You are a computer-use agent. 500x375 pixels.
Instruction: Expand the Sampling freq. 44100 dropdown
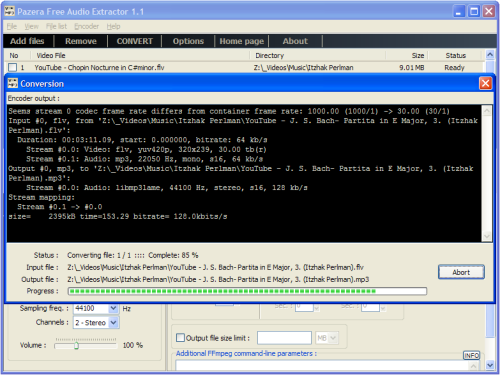pos(113,308)
